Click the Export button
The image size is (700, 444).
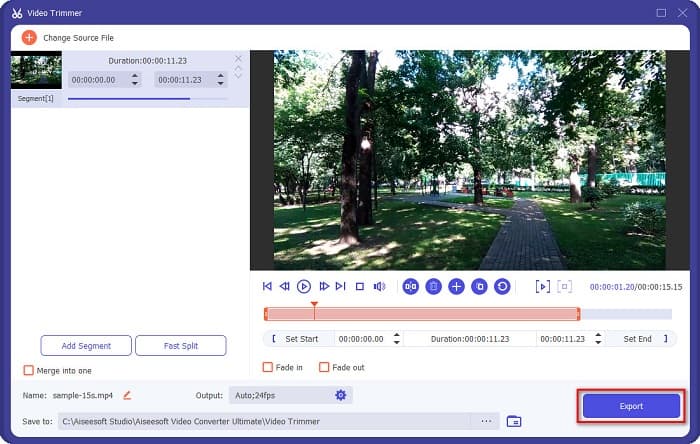631,406
